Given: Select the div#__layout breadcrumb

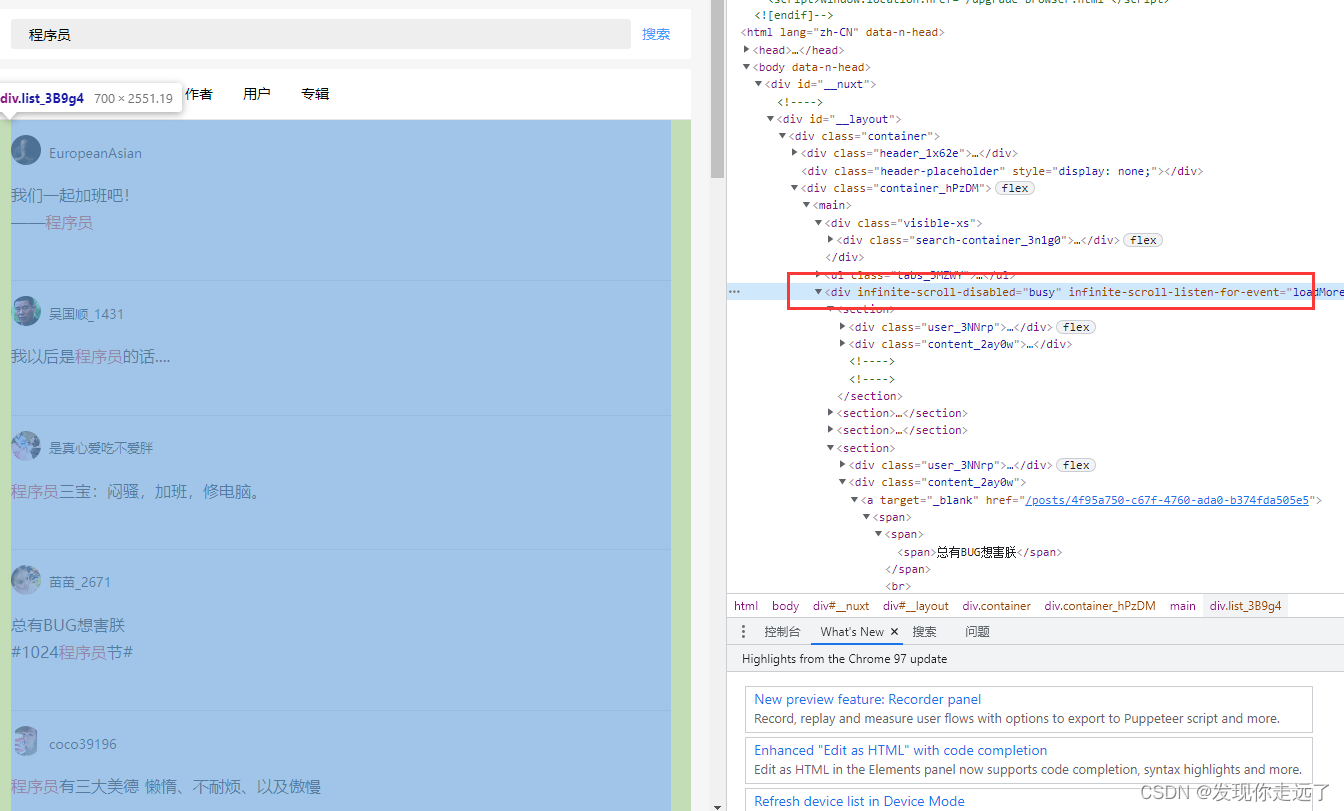Looking at the screenshot, I should pyautogui.click(x=916, y=606).
